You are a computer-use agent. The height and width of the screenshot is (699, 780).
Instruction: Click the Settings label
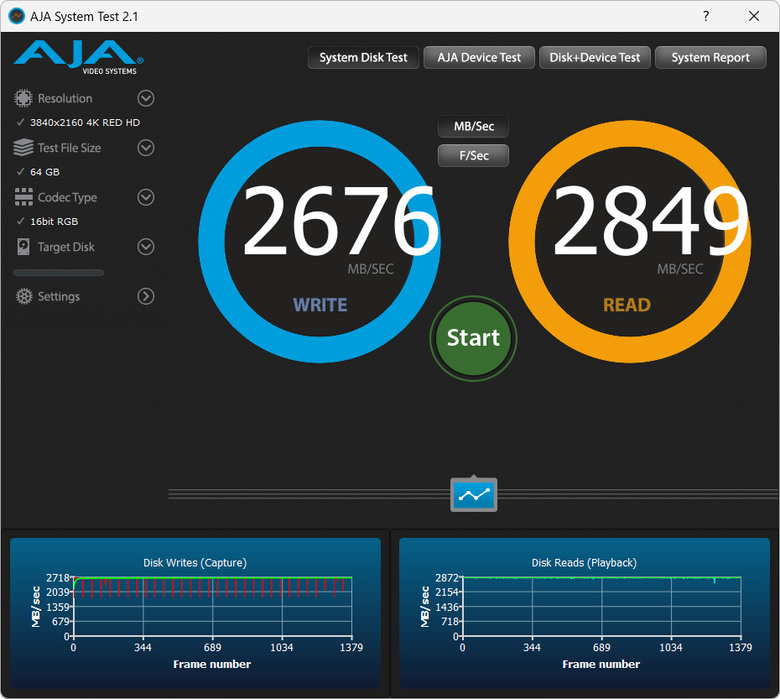click(59, 297)
